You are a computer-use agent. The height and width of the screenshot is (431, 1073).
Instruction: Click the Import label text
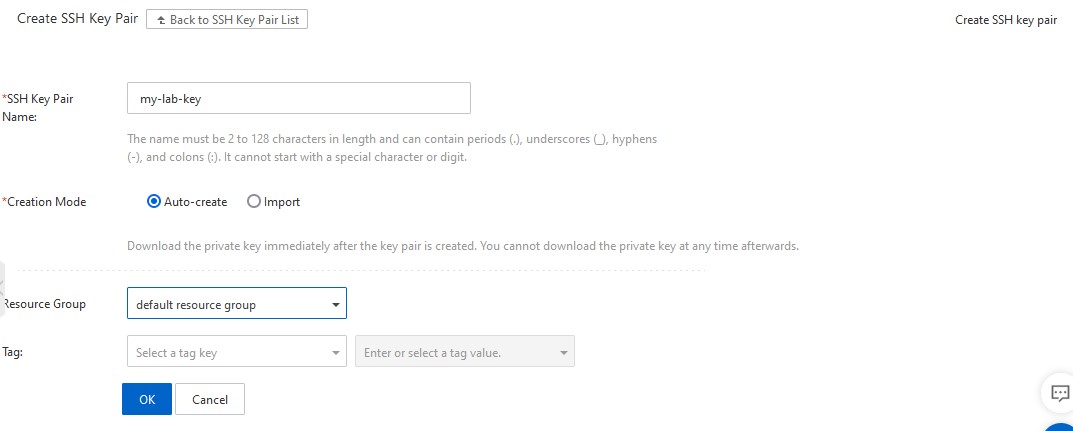point(282,202)
